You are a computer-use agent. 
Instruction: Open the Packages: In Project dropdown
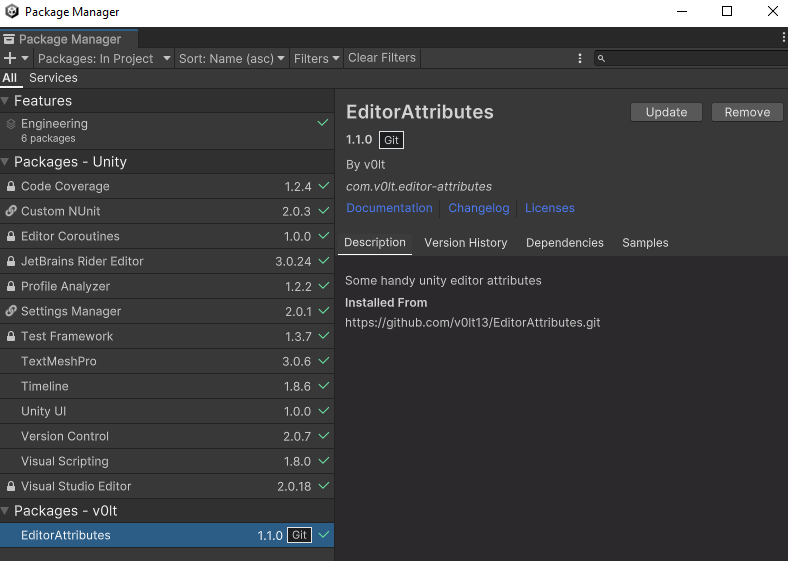(x=104, y=58)
